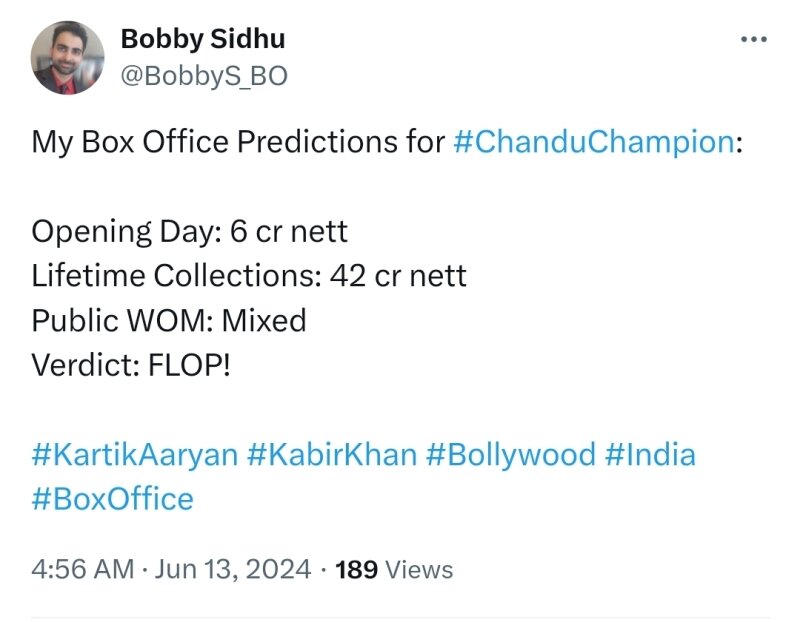Click the @BobbyS_BO handle
Image resolution: width=800 pixels, height=622 pixels.
203,75
